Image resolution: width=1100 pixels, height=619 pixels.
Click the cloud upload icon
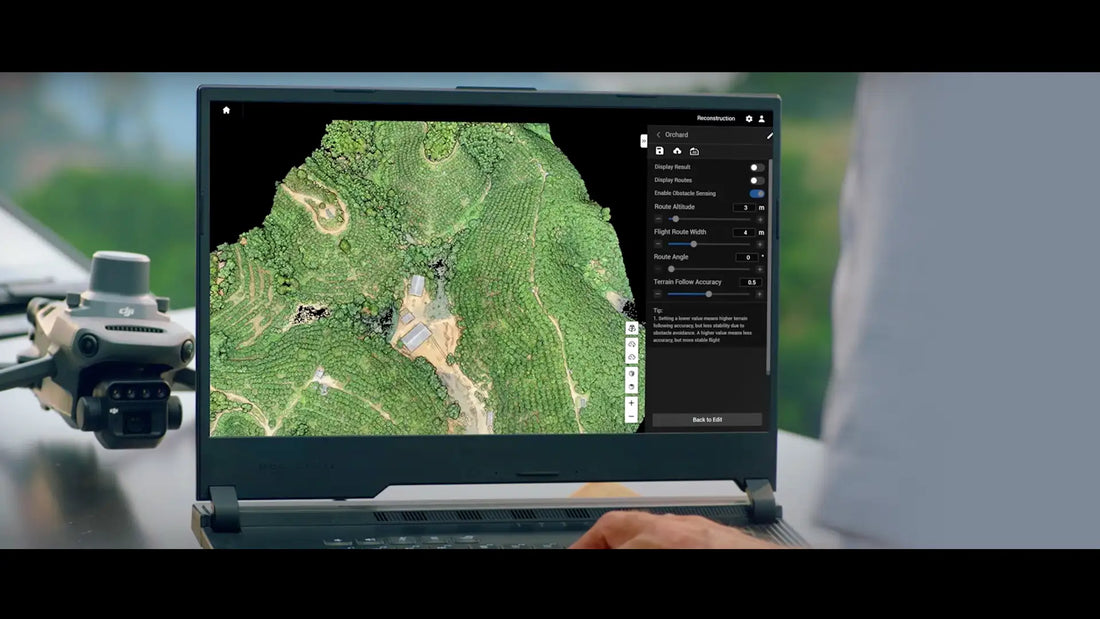point(677,151)
